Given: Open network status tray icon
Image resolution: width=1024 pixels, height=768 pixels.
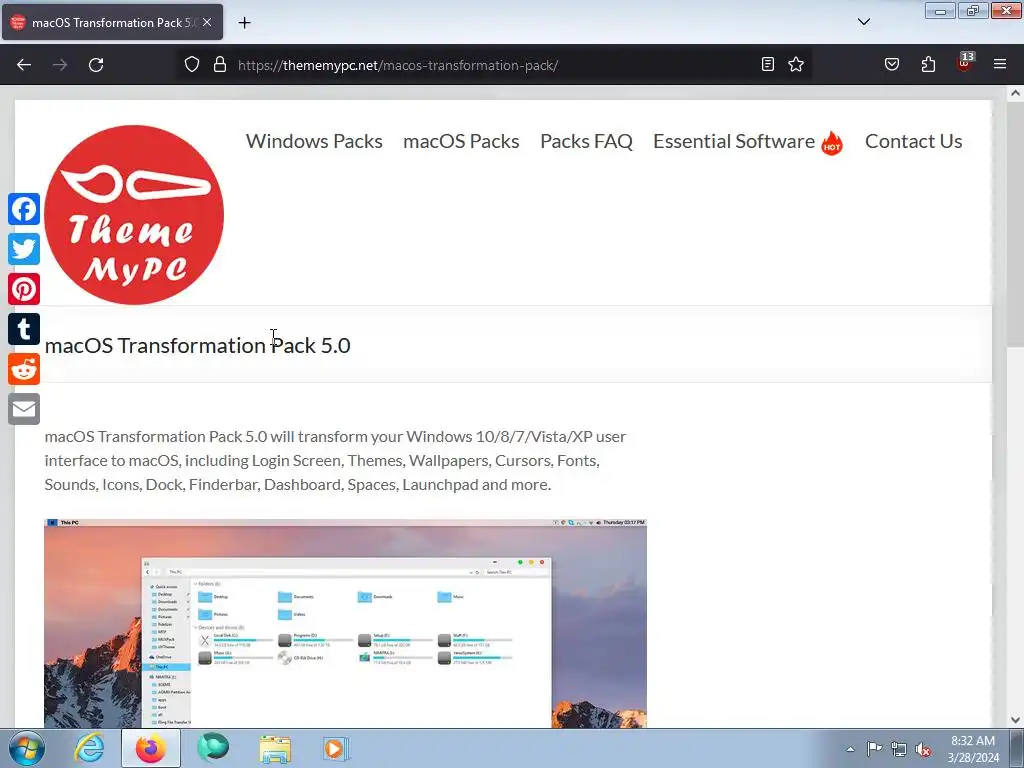Looking at the screenshot, I should 899,749.
